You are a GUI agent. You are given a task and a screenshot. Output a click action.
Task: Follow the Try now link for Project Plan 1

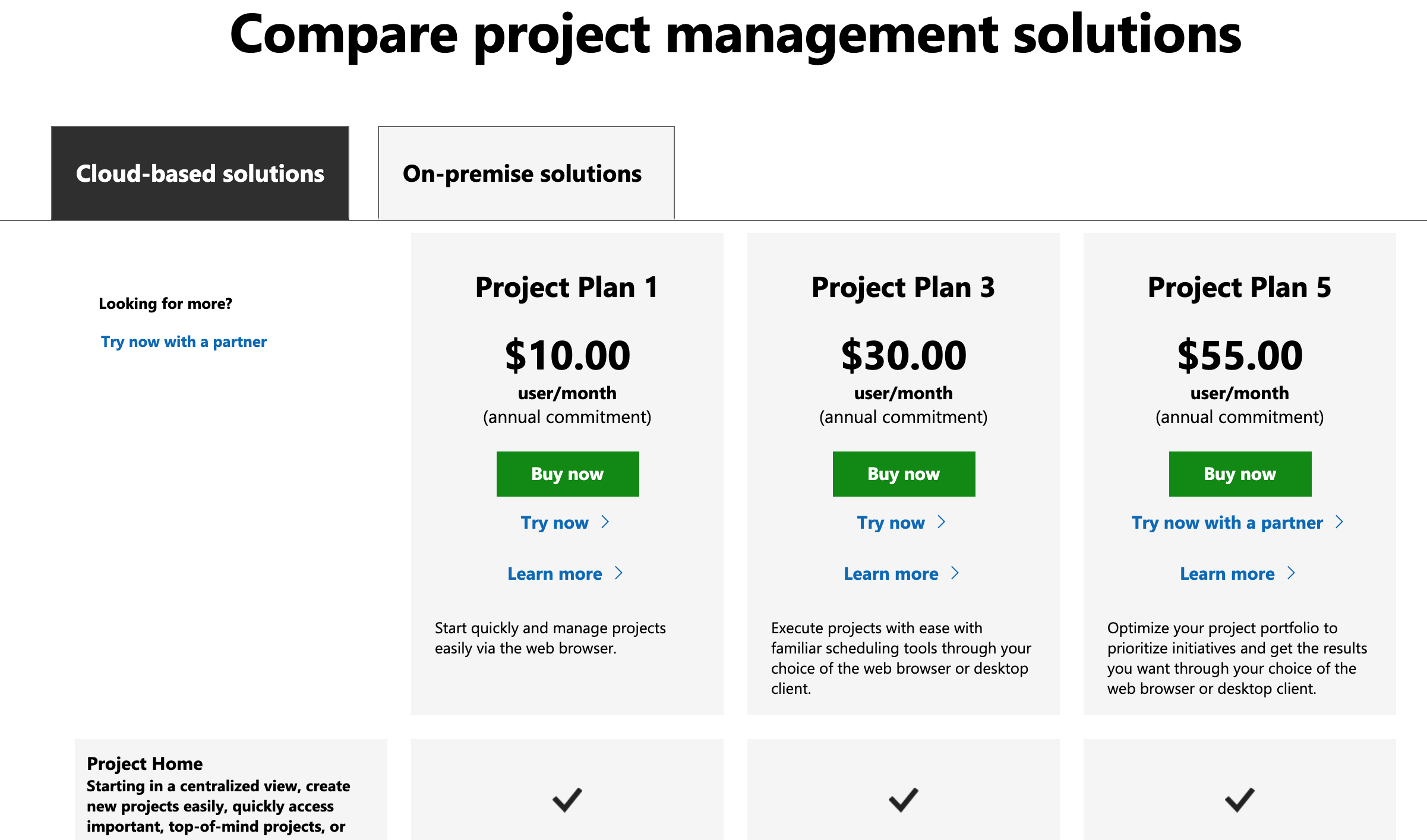[x=554, y=523]
